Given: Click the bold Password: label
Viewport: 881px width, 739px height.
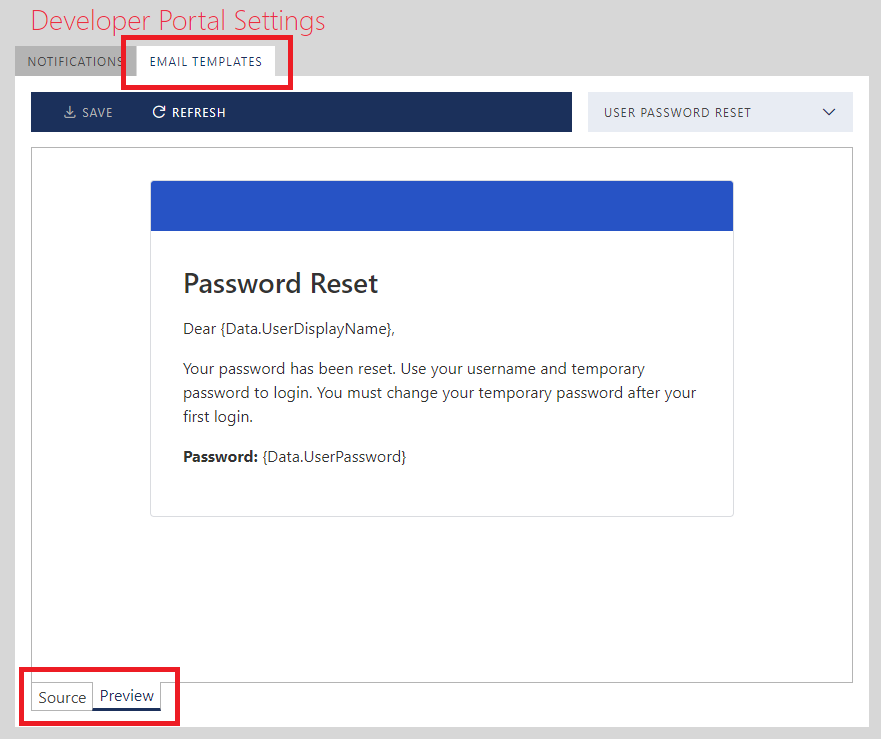Looking at the screenshot, I should (x=220, y=457).
